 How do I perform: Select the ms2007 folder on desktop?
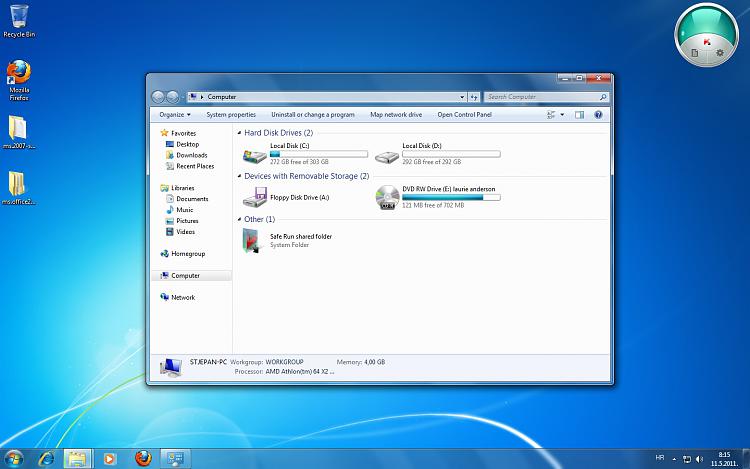[18, 132]
